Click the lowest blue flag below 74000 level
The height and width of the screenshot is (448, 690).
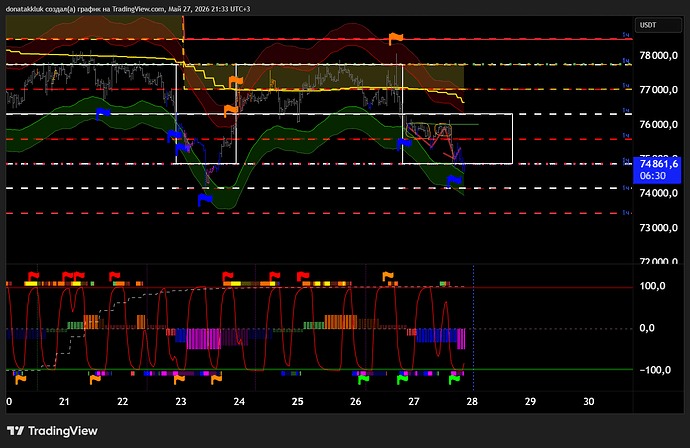coord(205,200)
